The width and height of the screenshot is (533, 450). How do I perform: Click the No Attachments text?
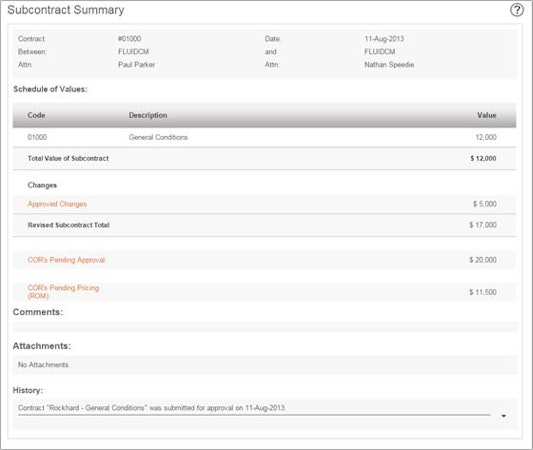44,365
